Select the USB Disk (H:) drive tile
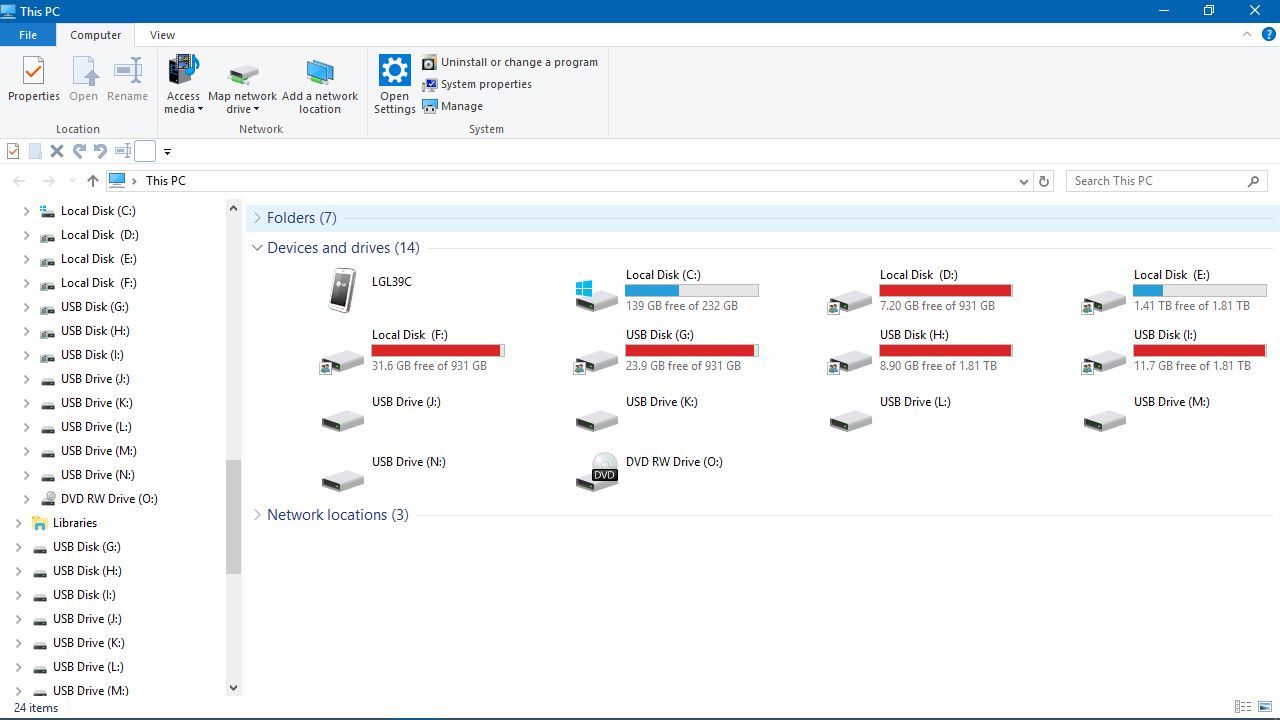Viewport: 1280px width, 720px height. point(921,350)
